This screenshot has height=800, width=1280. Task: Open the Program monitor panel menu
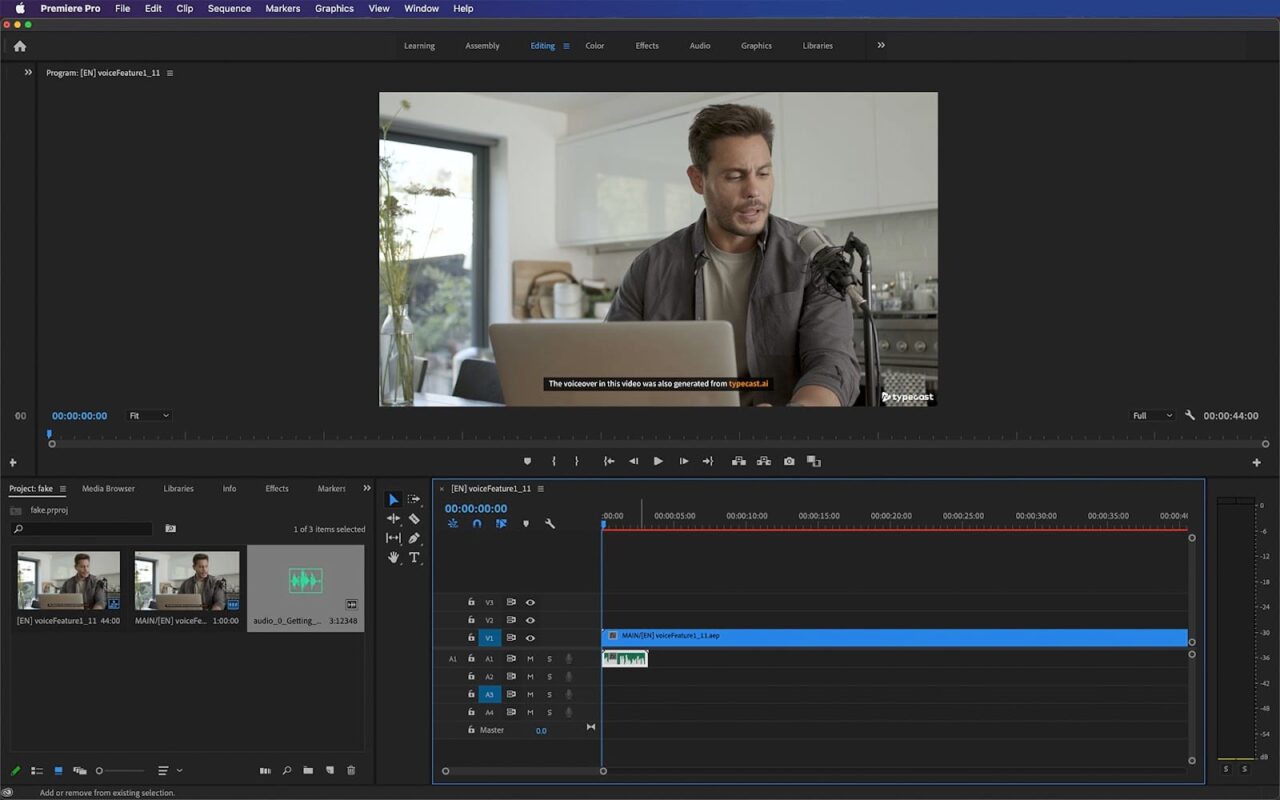pos(171,72)
